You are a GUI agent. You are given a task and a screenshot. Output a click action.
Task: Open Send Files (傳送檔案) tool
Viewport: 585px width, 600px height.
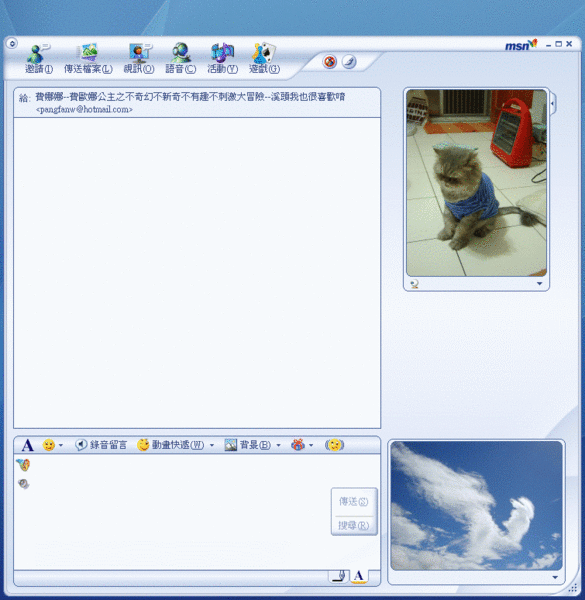88,58
